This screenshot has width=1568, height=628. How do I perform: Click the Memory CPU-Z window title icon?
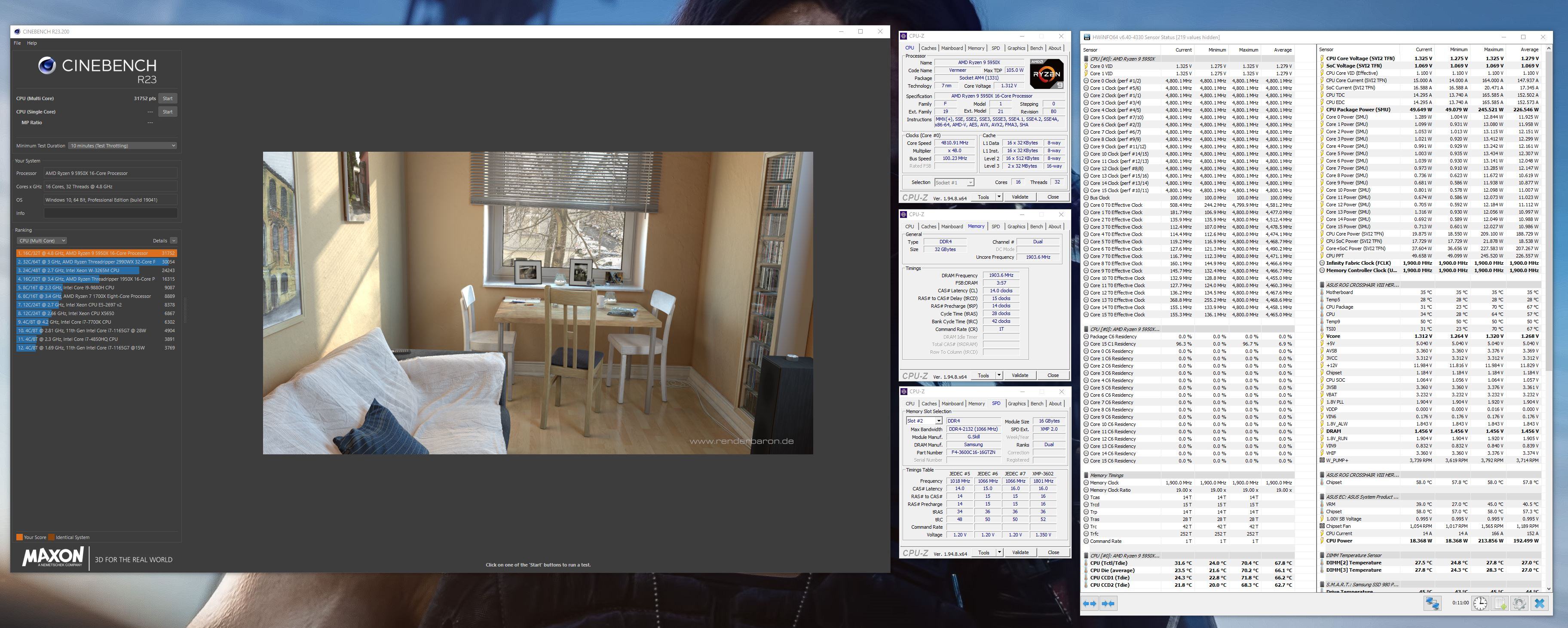(x=904, y=214)
